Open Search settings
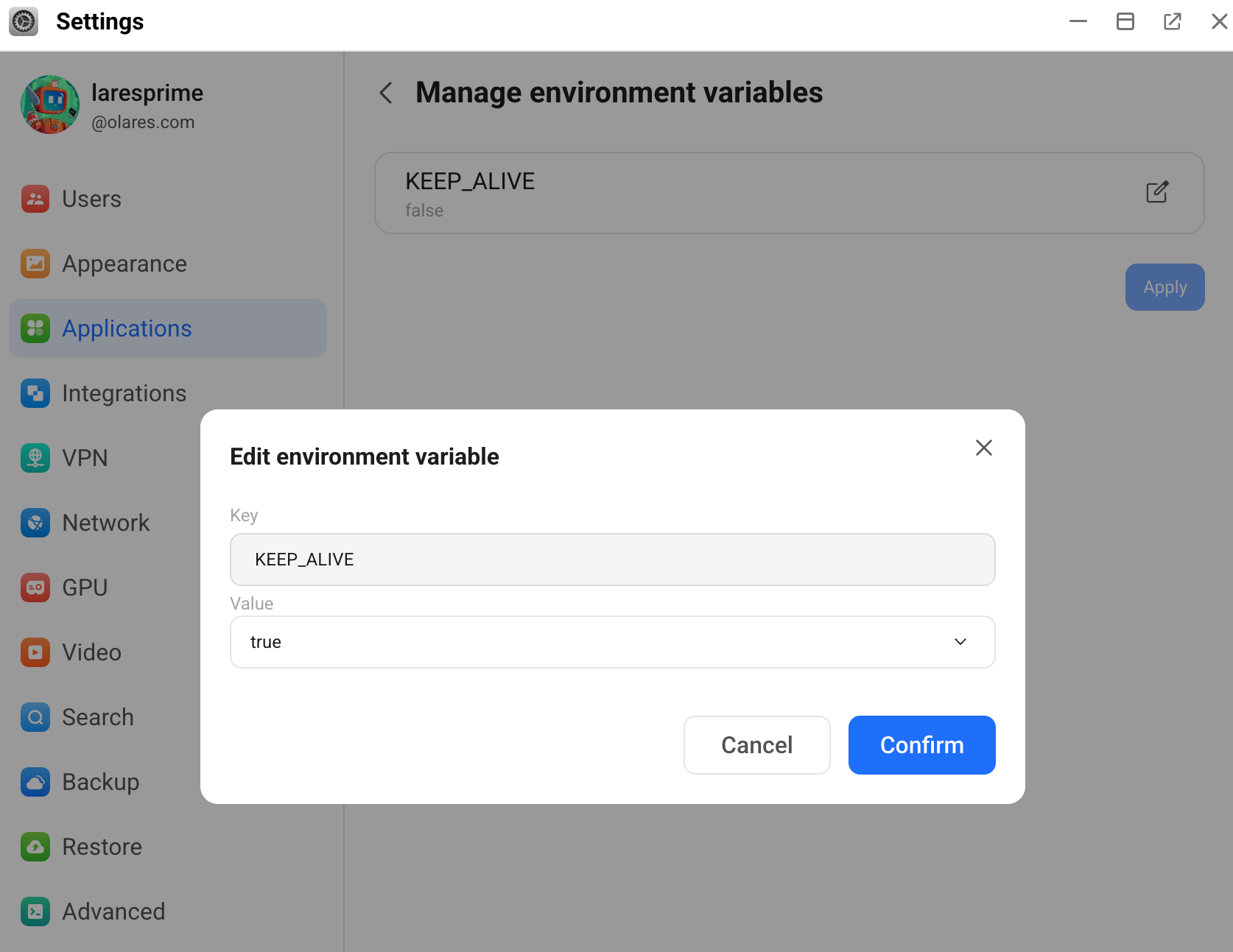This screenshot has height=952, width=1233. click(98, 716)
